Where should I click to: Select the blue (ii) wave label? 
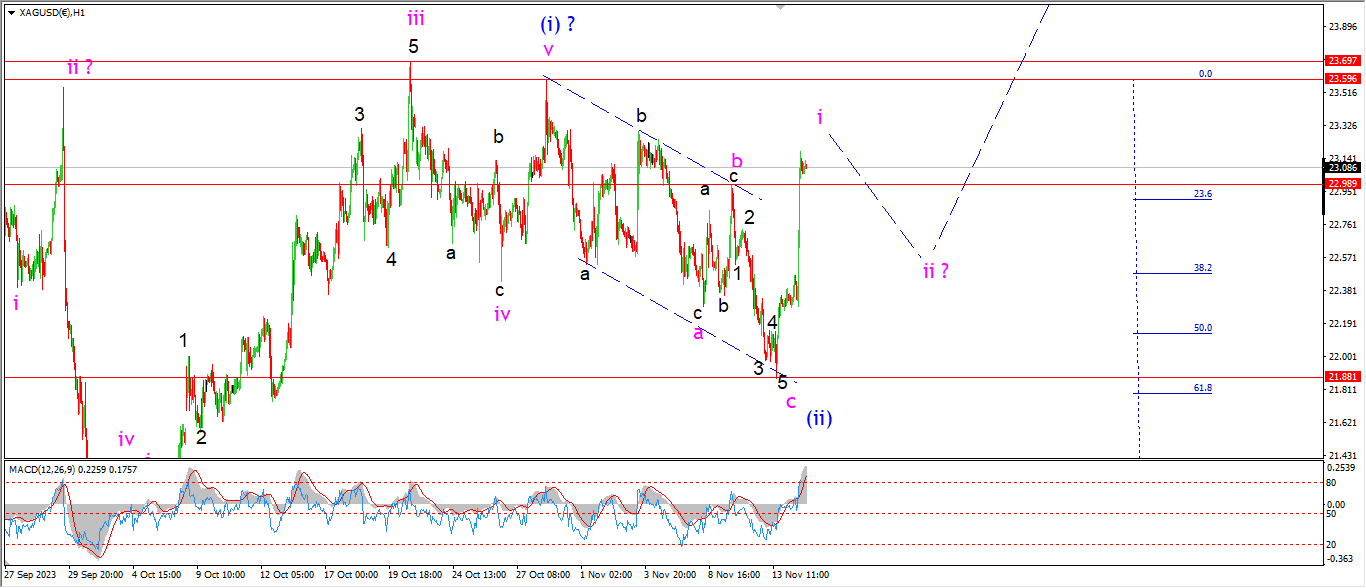819,418
